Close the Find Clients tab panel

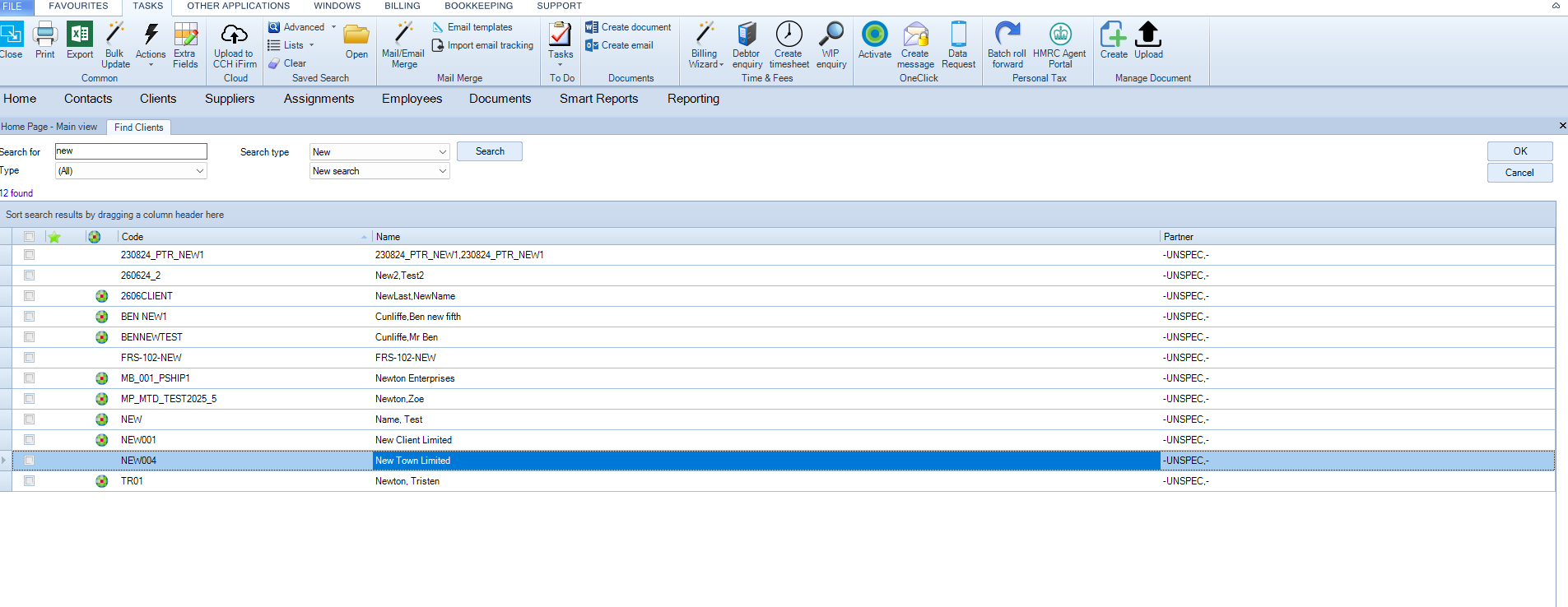click(x=1562, y=126)
